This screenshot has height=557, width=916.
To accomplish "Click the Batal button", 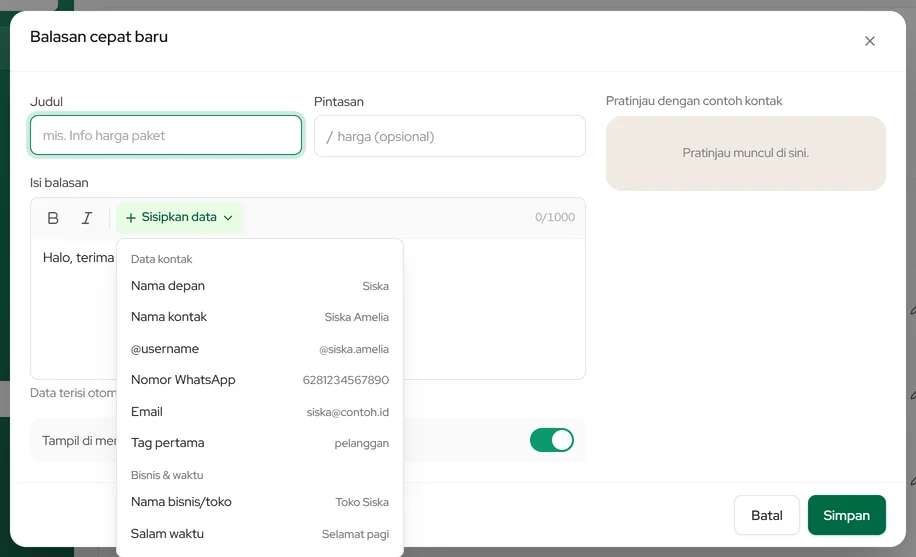I will [766, 515].
